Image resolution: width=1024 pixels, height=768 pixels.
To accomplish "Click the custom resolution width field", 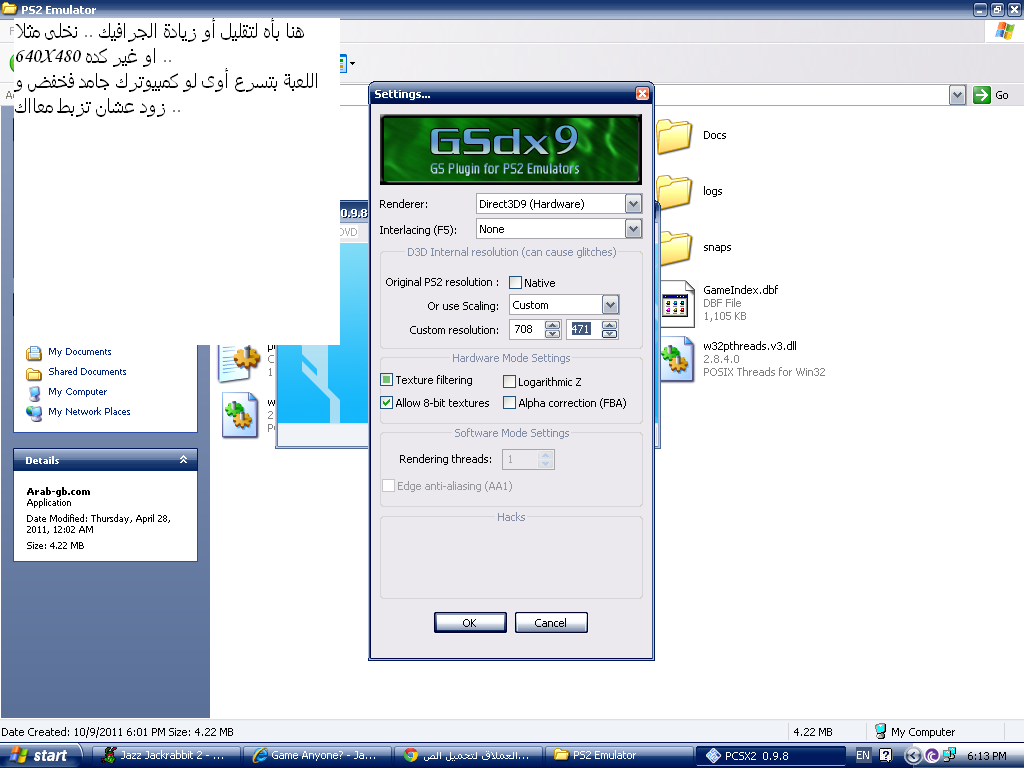I will click(527, 329).
